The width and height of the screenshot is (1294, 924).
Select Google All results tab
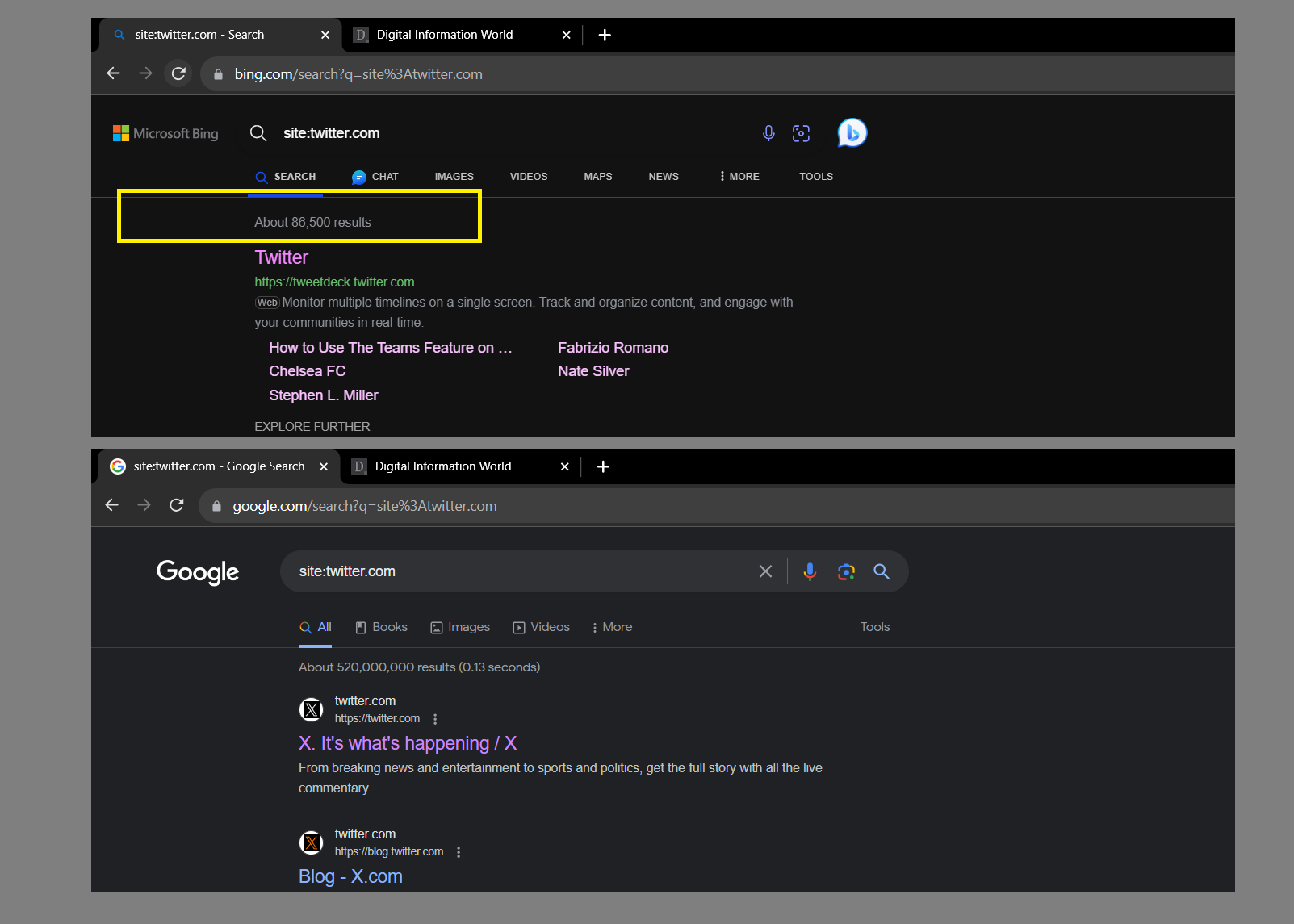tap(316, 627)
